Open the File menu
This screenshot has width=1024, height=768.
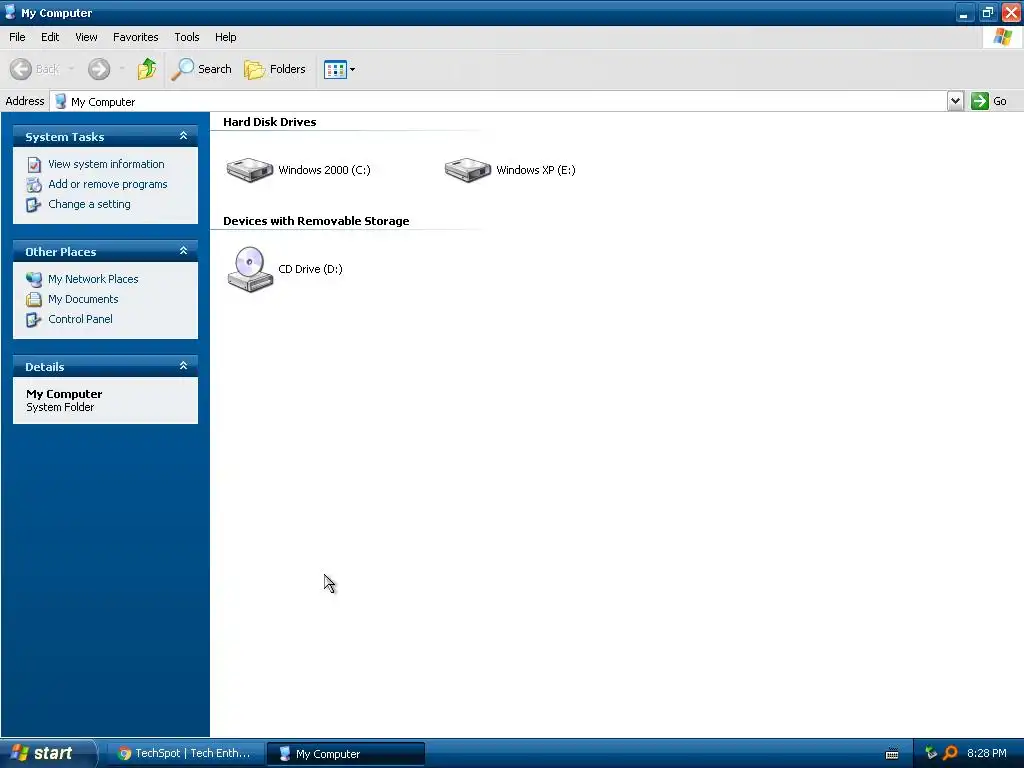click(x=17, y=37)
